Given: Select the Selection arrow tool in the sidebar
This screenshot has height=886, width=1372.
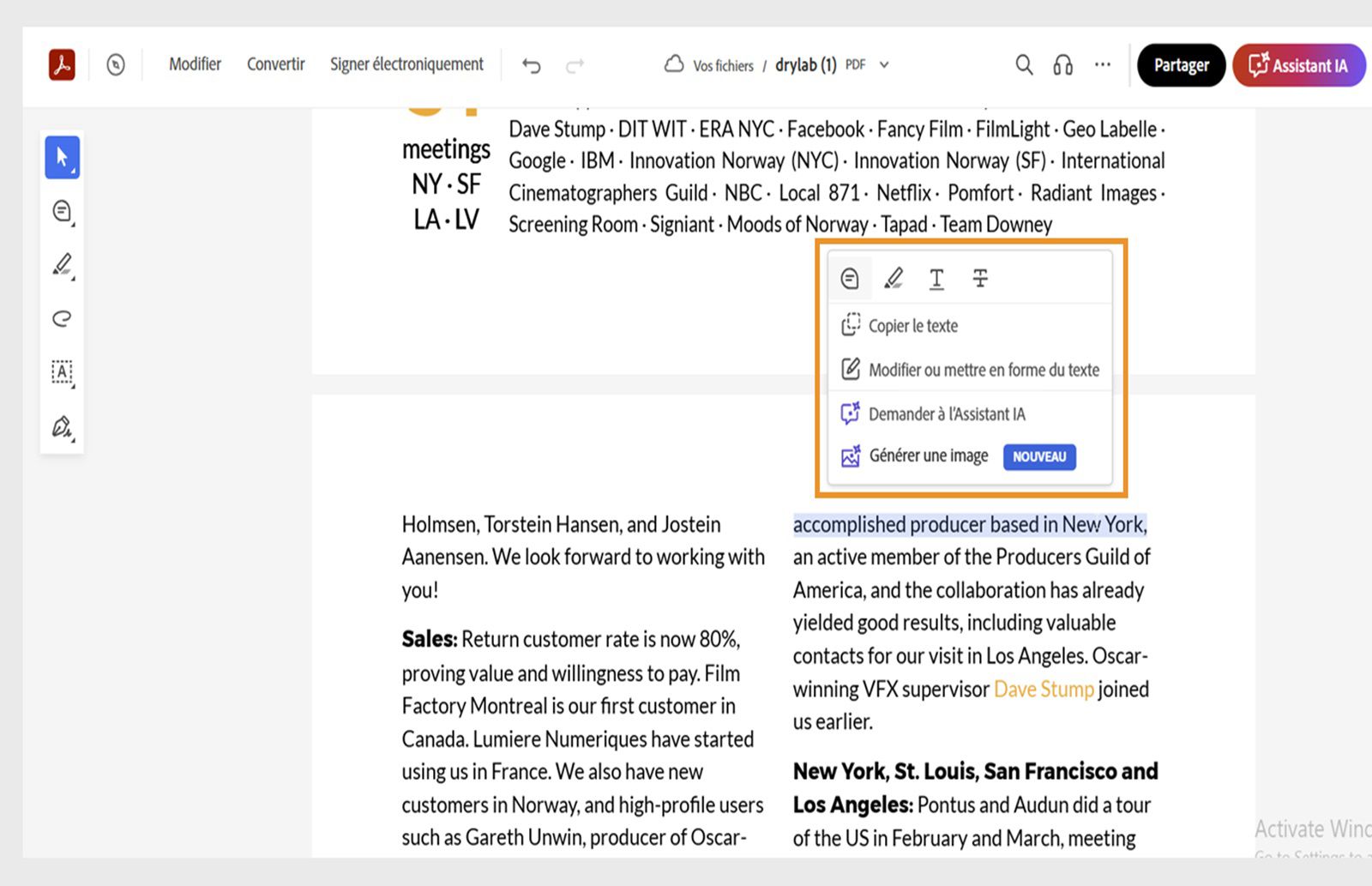Looking at the screenshot, I should coord(62,157).
